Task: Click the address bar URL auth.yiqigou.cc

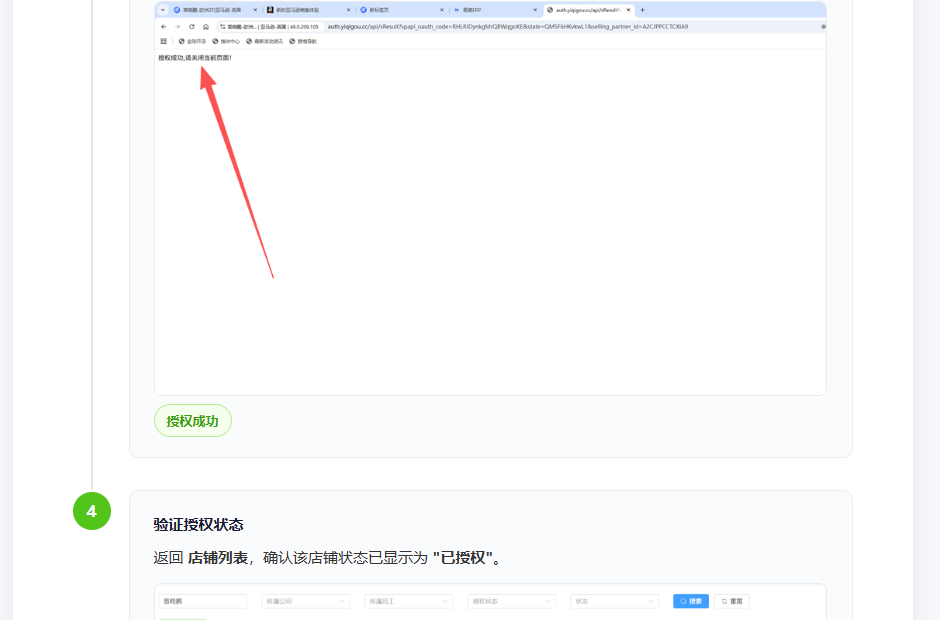Action: point(508,27)
